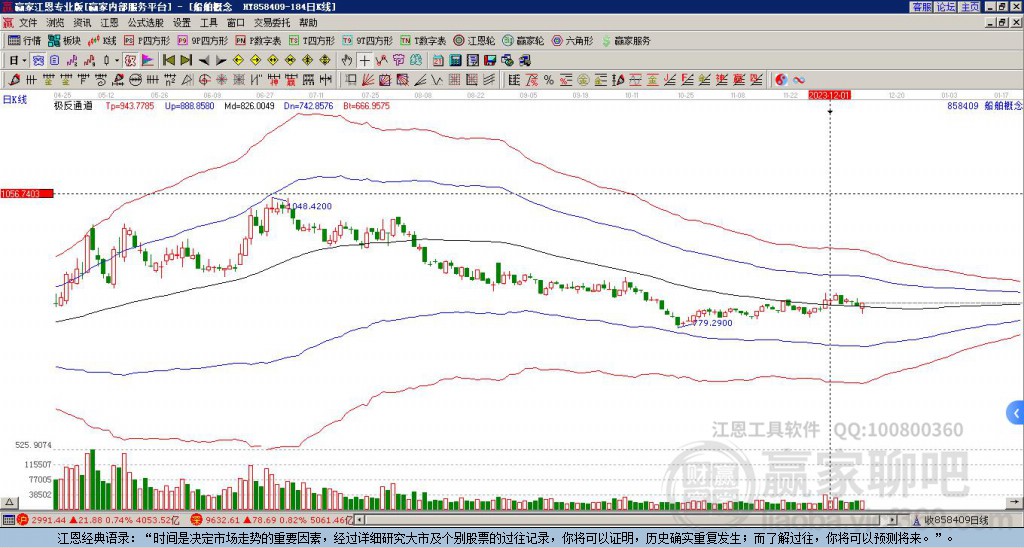Screen dimensions: 1024x548
Task: Open the 赢家轮 wheel tool
Action: click(523, 40)
